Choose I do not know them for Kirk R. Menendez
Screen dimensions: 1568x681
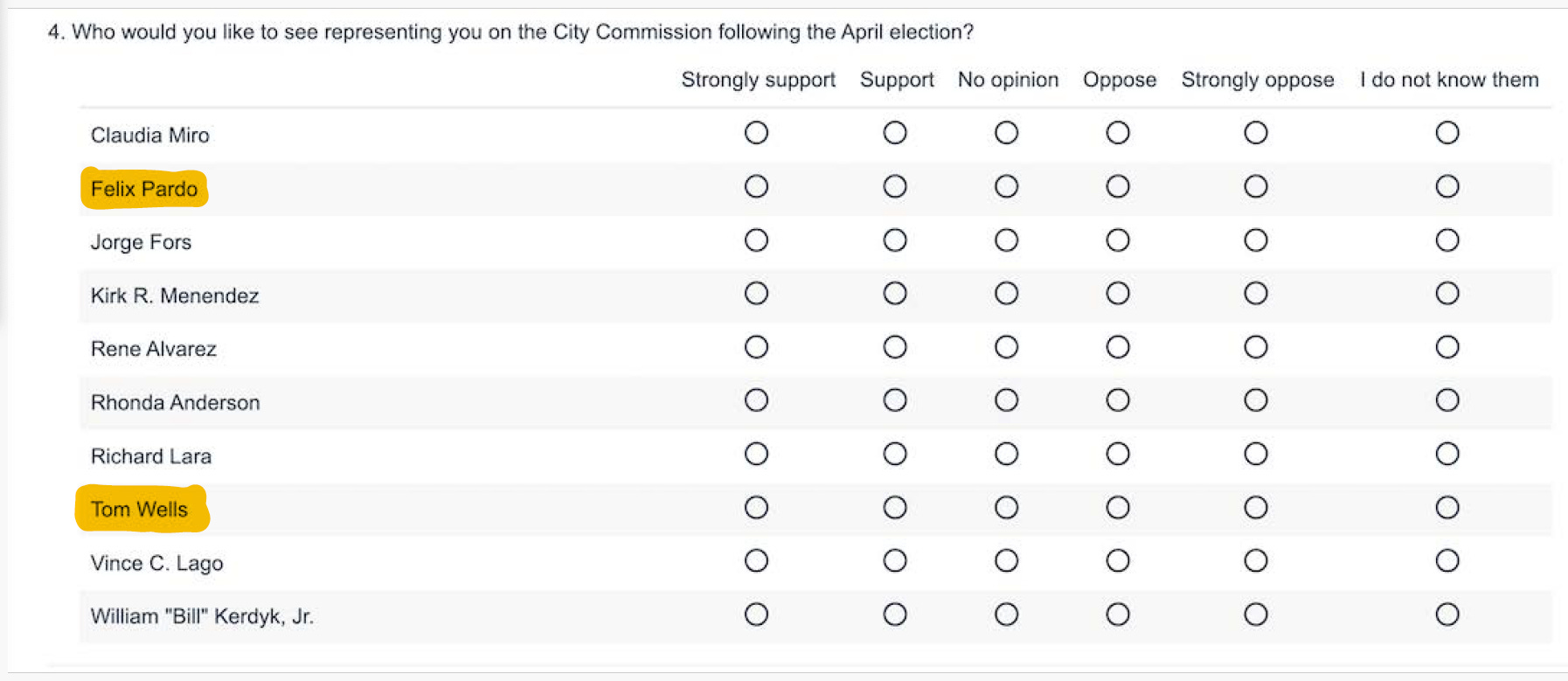1447,294
